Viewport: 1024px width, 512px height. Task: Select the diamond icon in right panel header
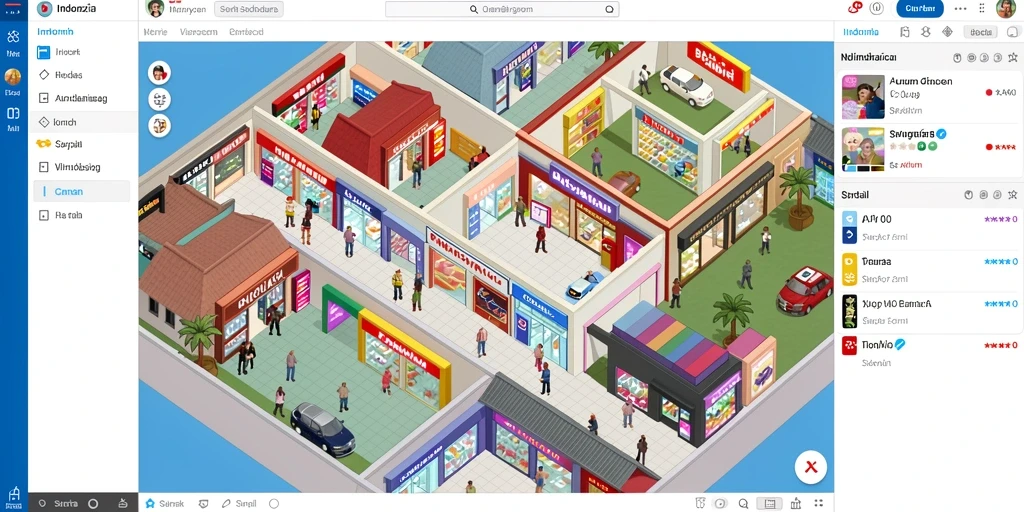pos(947,32)
